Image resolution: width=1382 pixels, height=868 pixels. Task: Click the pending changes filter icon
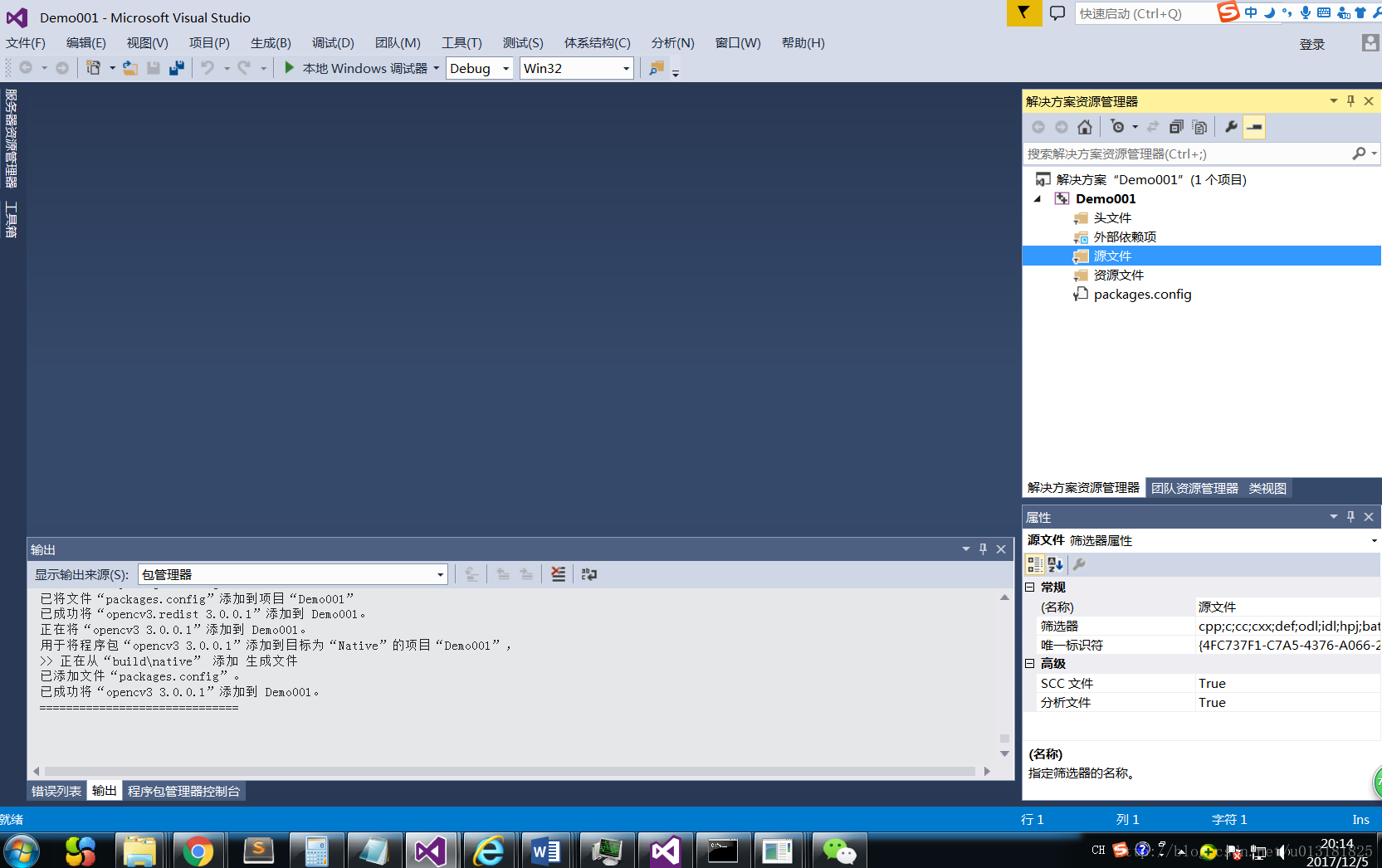point(1118,127)
